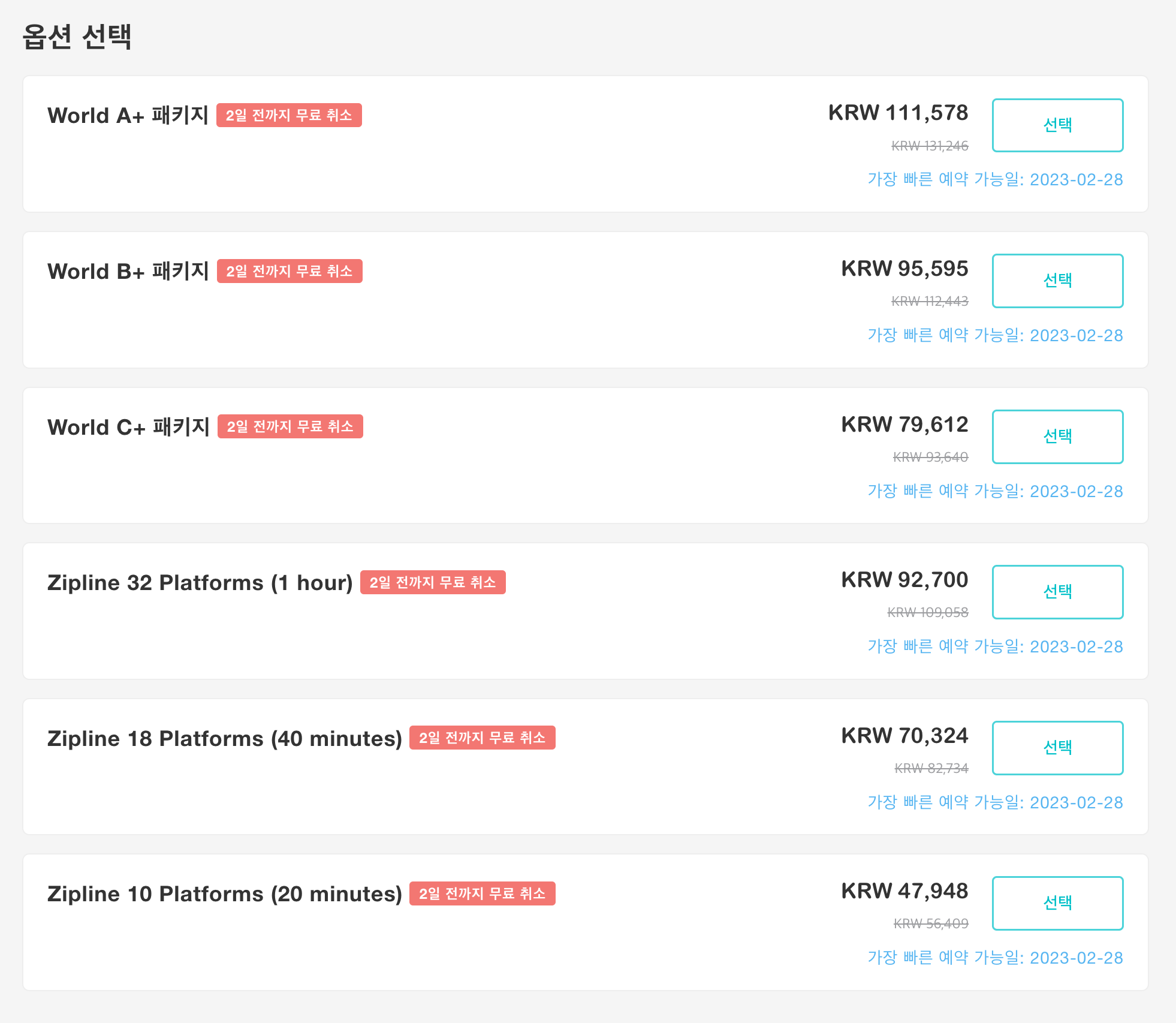The height and width of the screenshot is (1023, 1176).
Task: Click the 옵션 선택 heading
Action: pyautogui.click(x=77, y=36)
